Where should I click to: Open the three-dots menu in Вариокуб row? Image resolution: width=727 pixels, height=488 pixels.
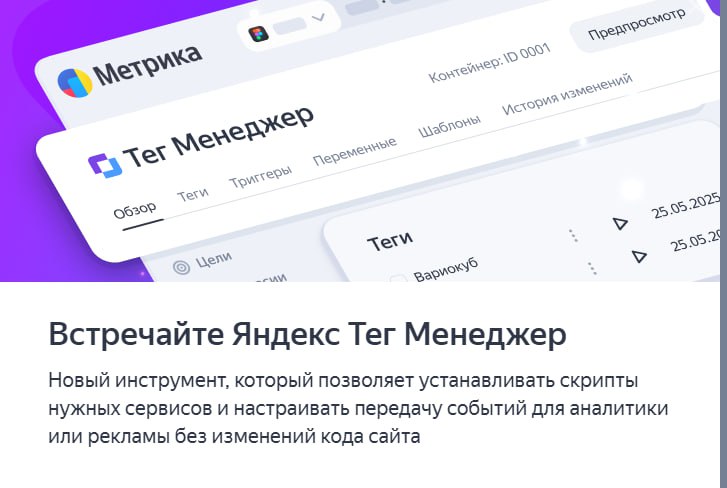tap(592, 269)
